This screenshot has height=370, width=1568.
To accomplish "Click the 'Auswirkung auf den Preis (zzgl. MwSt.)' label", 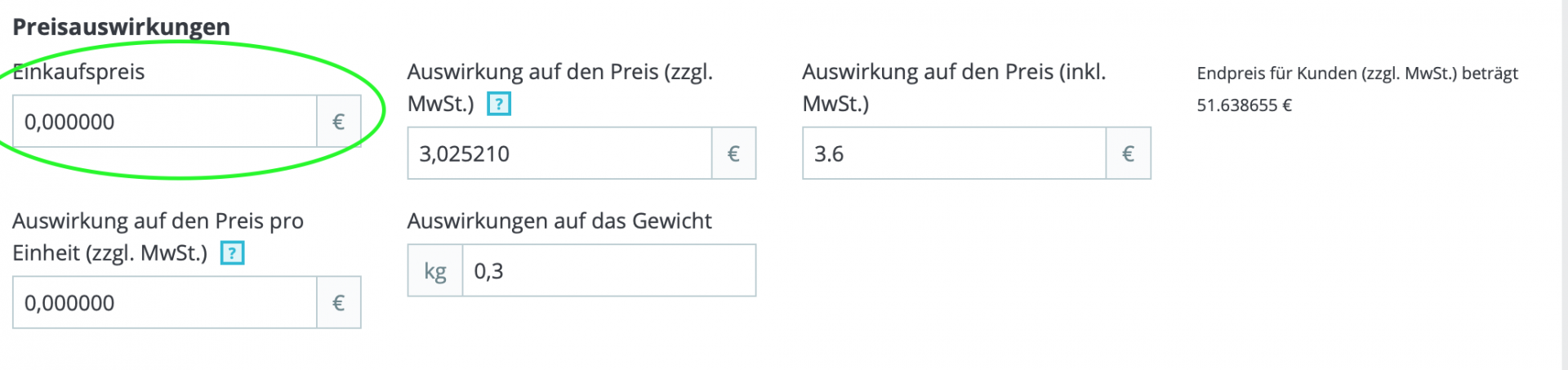I will pyautogui.click(x=559, y=72).
